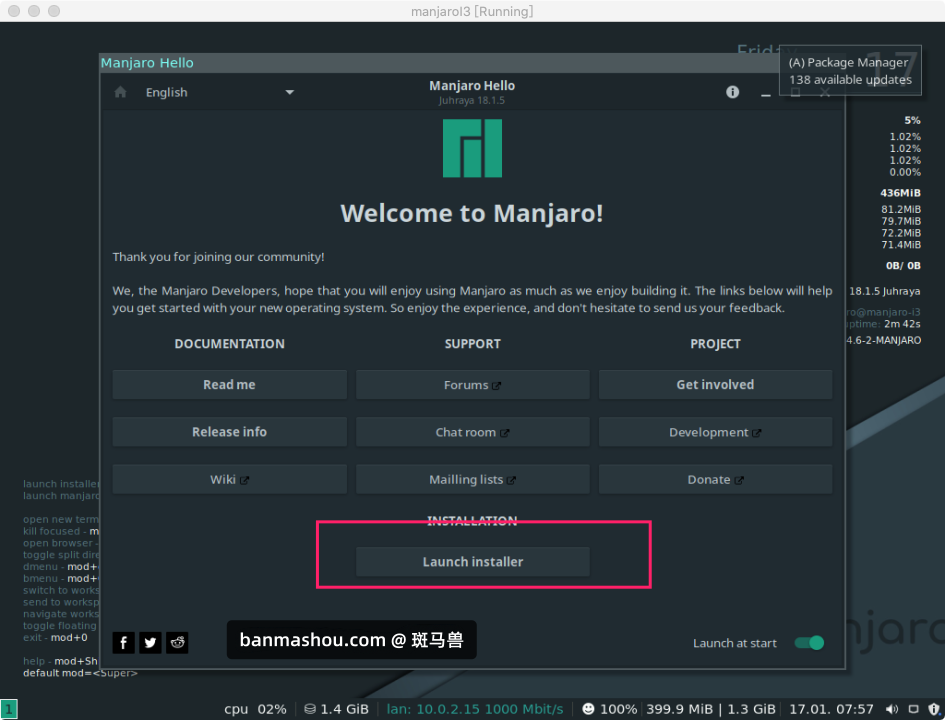Click the SUPPORT column heading
Viewport: 945px width, 720px height.
pyautogui.click(x=472, y=344)
